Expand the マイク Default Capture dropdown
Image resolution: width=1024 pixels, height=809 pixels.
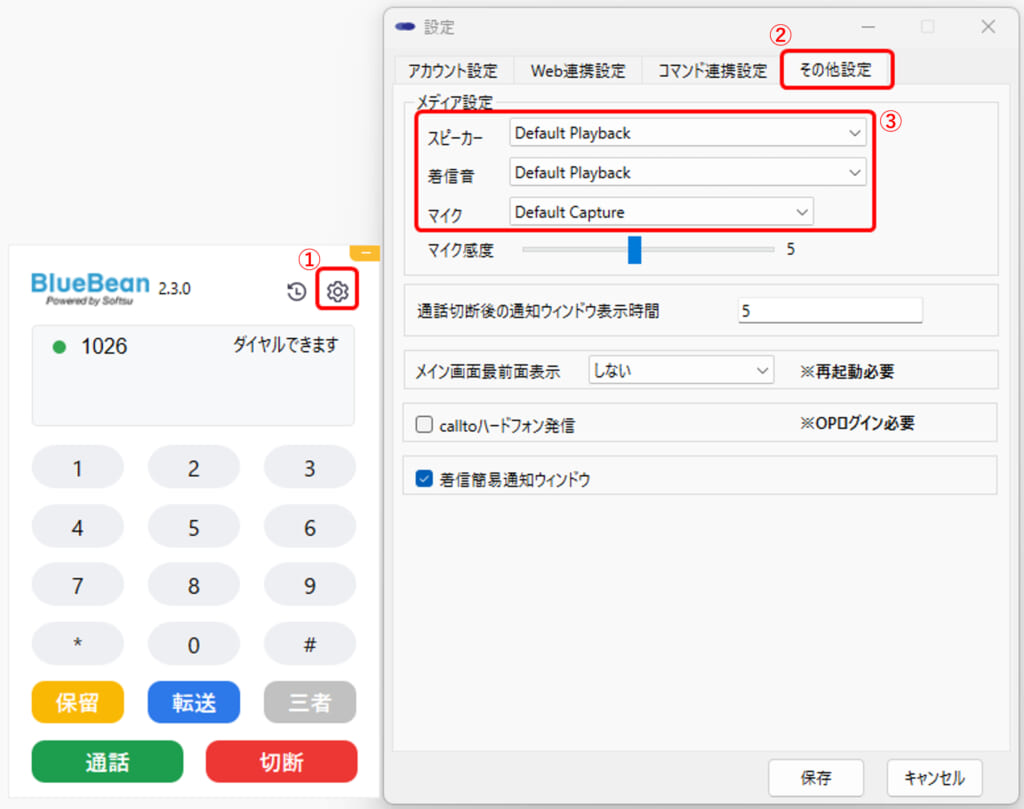tap(660, 212)
